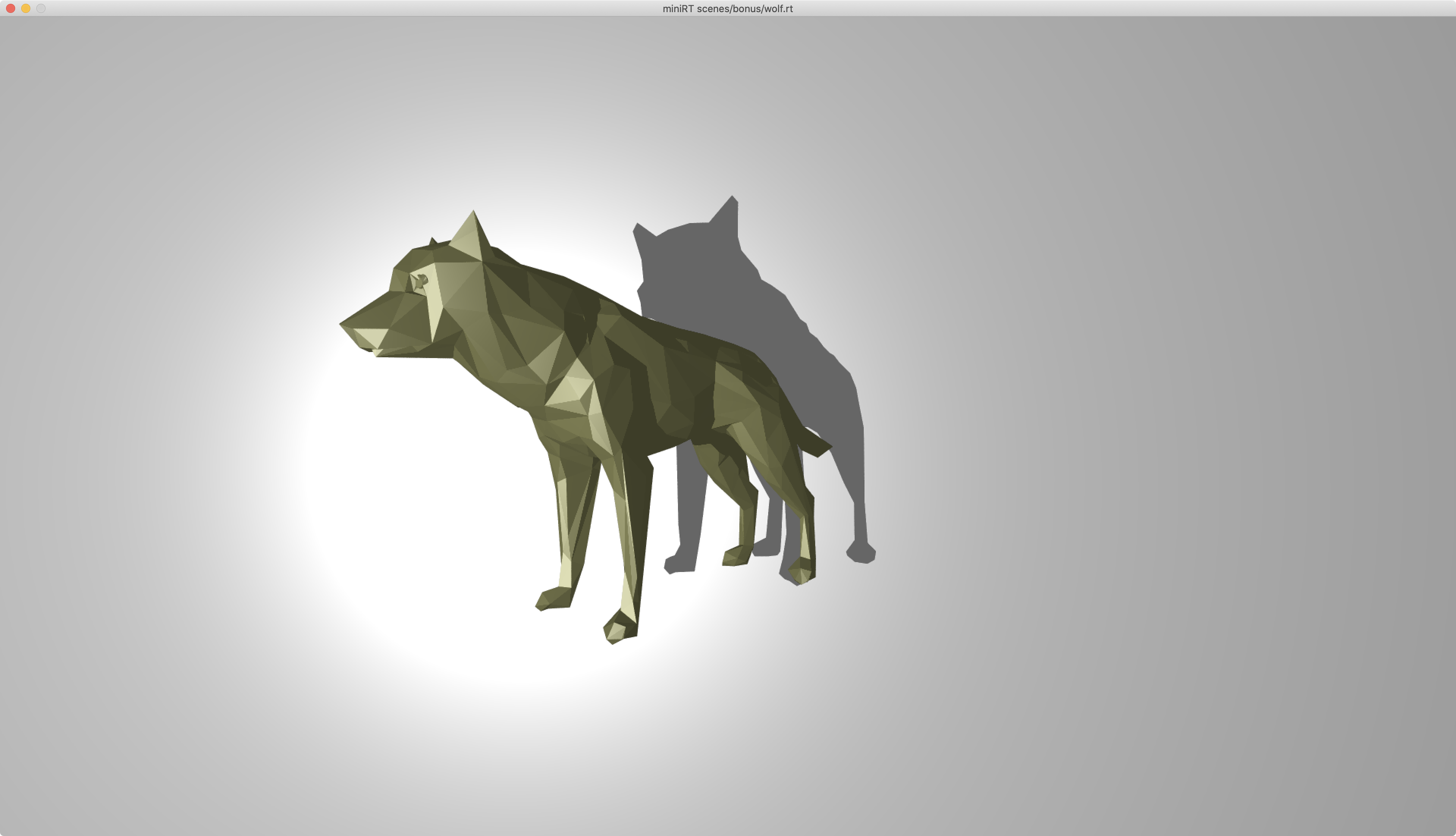Close the miniRT window

10,9
